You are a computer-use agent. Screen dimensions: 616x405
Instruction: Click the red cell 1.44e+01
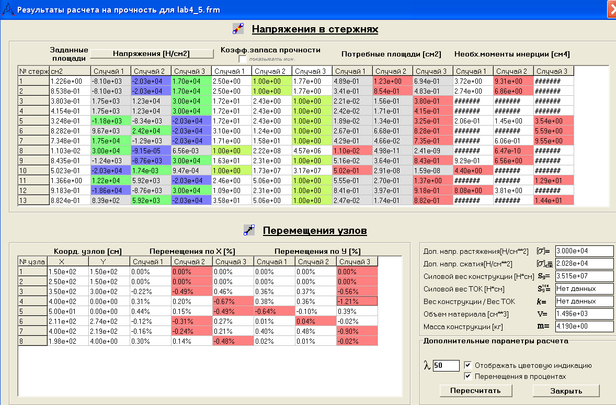coord(554,200)
